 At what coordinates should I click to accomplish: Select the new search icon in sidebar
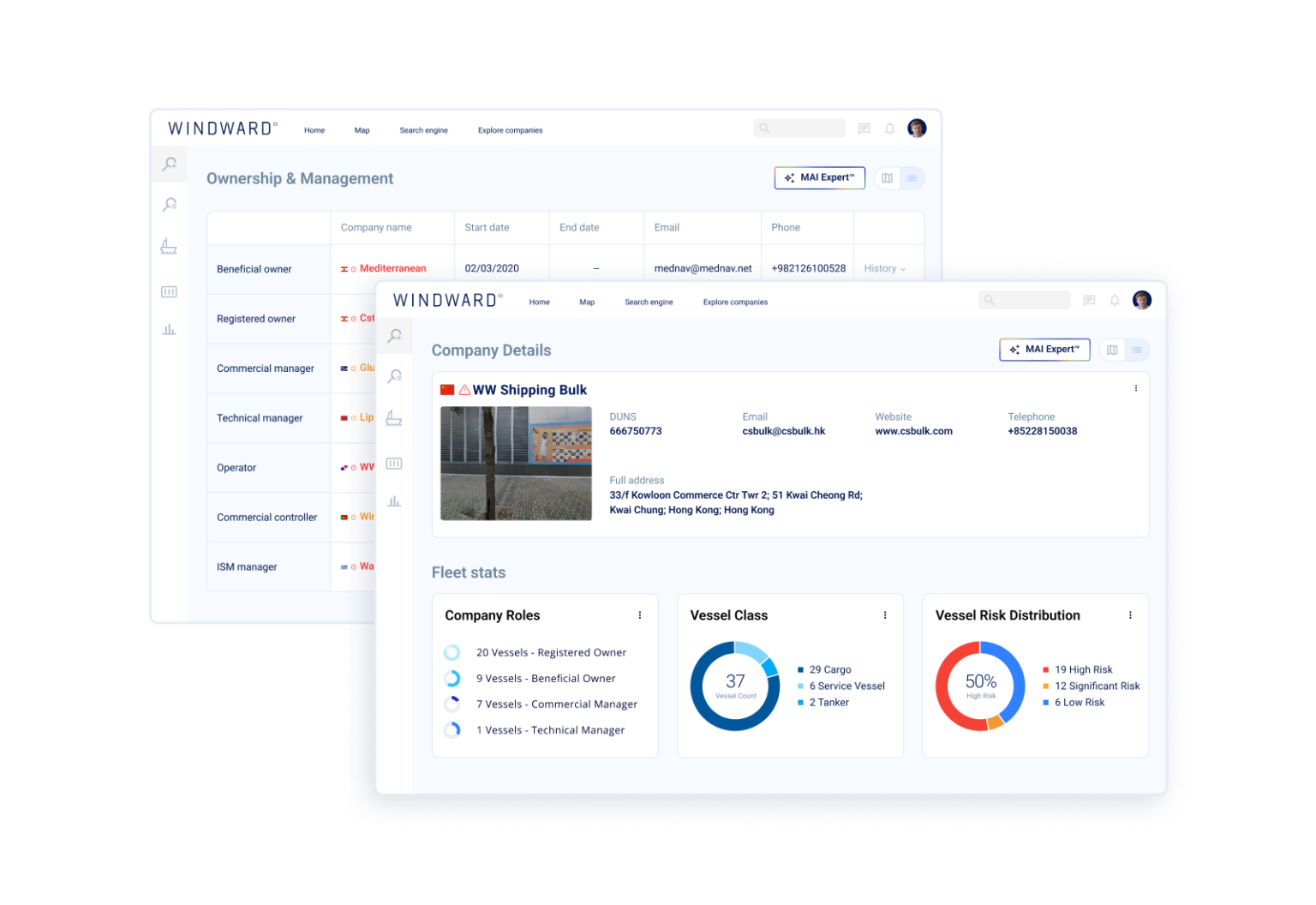pyautogui.click(x=395, y=336)
